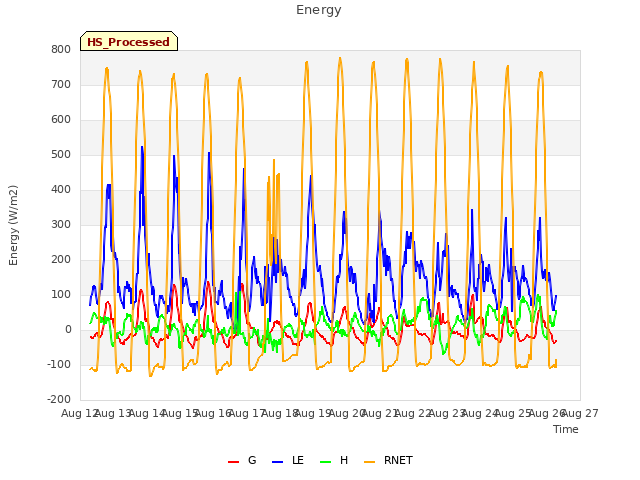
Task: Click the Aug 27 x-axis date label
Action: coord(580,414)
